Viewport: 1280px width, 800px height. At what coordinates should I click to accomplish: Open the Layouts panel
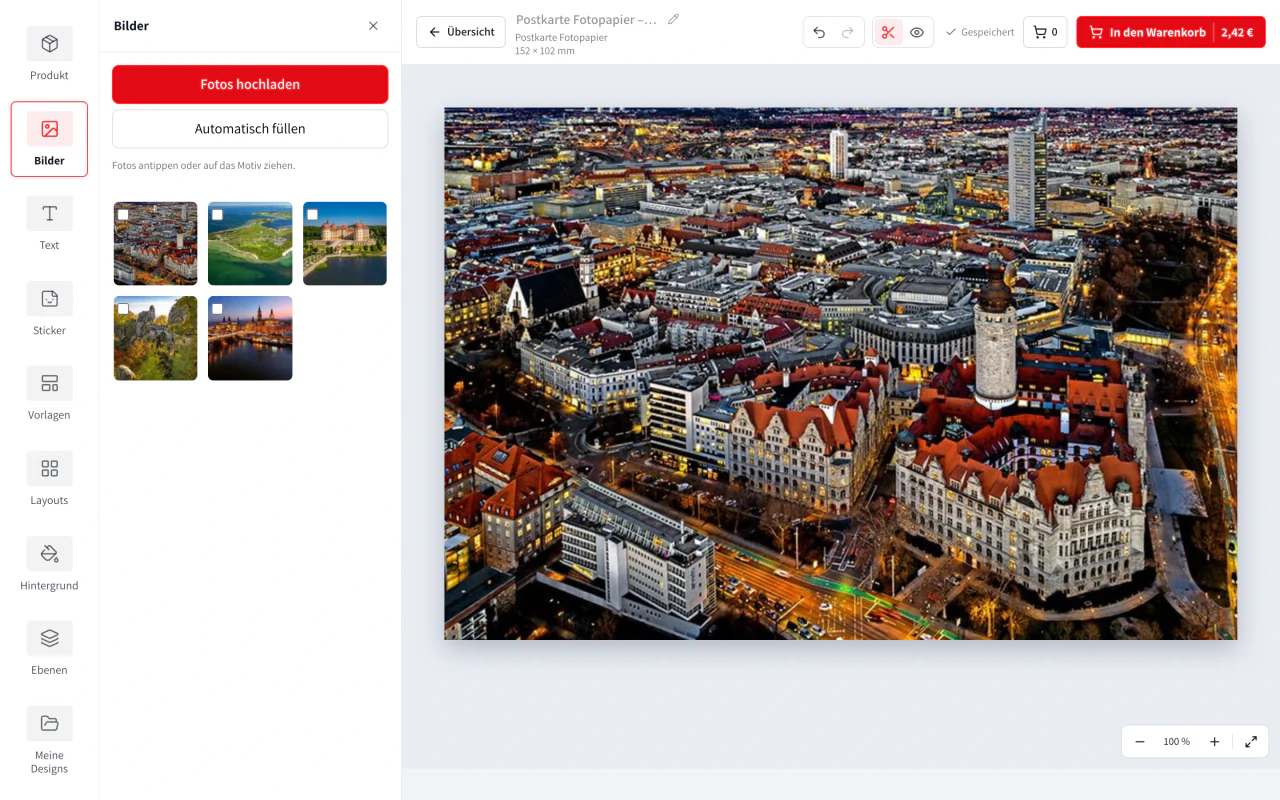[49, 480]
